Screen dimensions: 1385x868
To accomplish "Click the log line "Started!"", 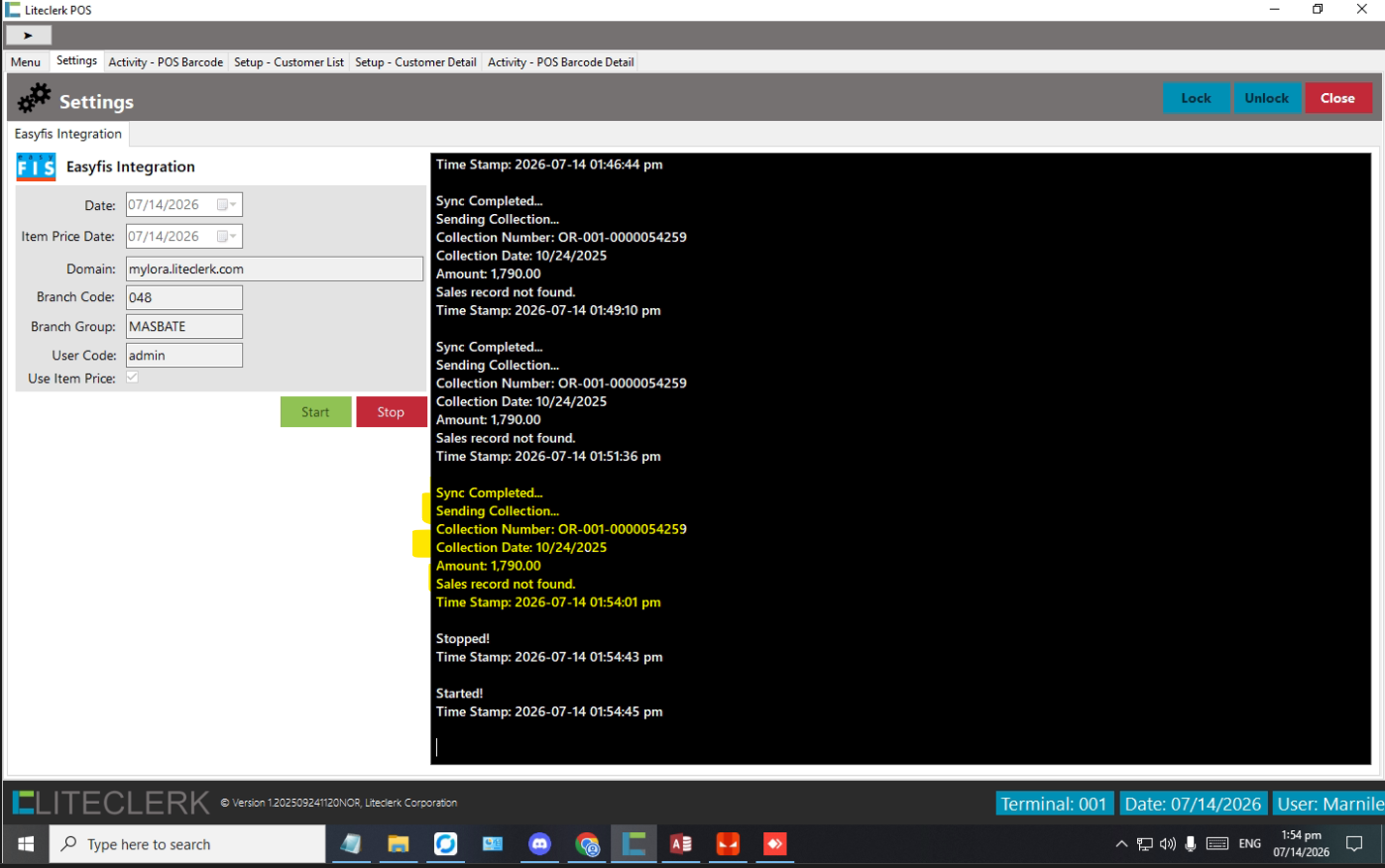I will click(x=460, y=694).
